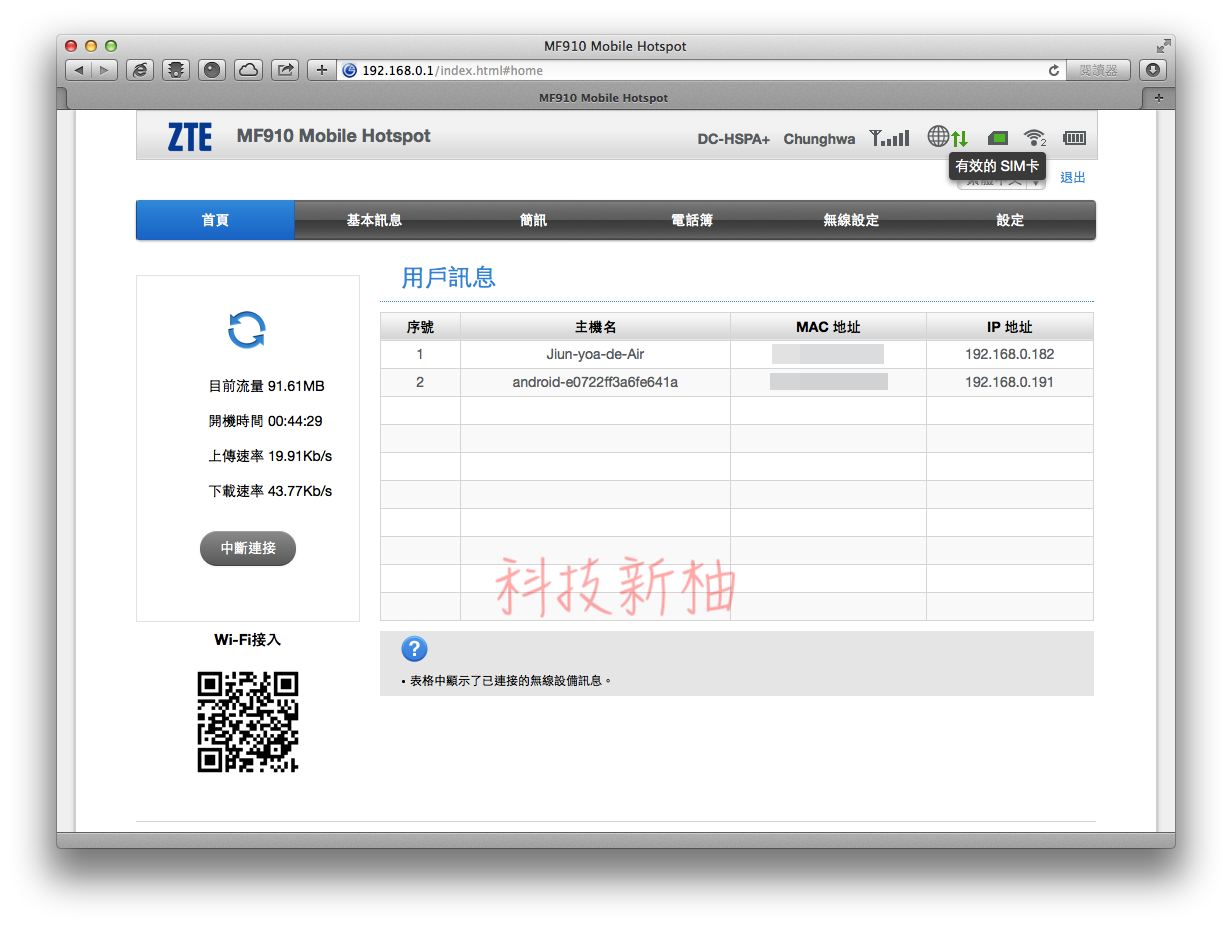
Task: Click IP address 192.168.0.182
Action: [x=1010, y=354]
